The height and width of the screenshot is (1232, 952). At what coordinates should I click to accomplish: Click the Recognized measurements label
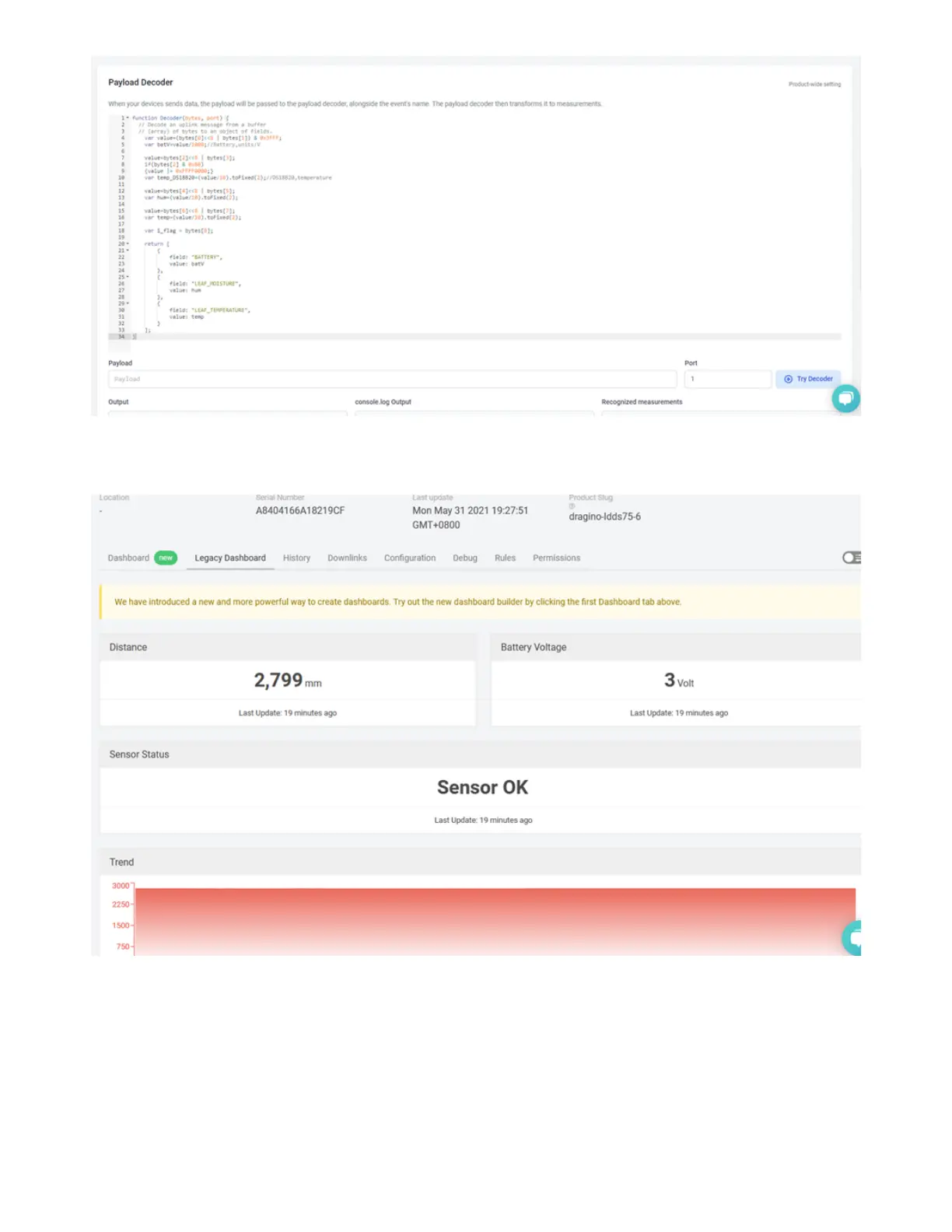point(642,402)
